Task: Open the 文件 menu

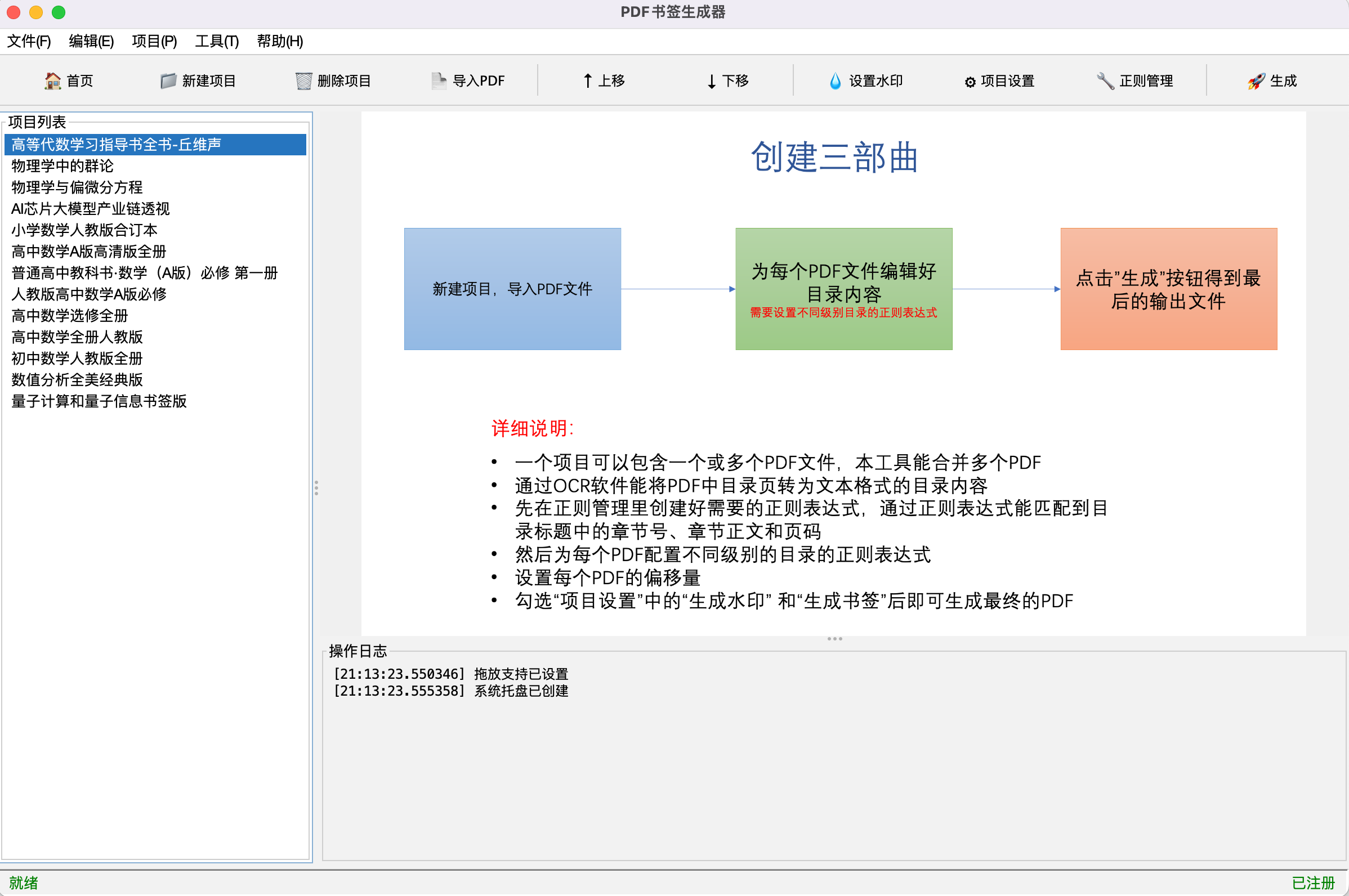Action: tap(29, 41)
